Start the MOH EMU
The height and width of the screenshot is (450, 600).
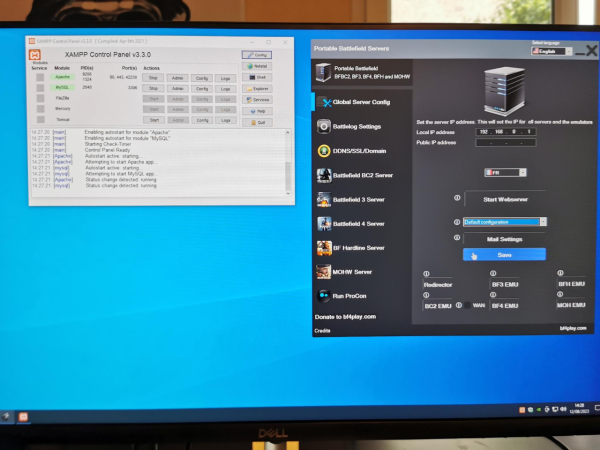pyautogui.click(x=571, y=305)
